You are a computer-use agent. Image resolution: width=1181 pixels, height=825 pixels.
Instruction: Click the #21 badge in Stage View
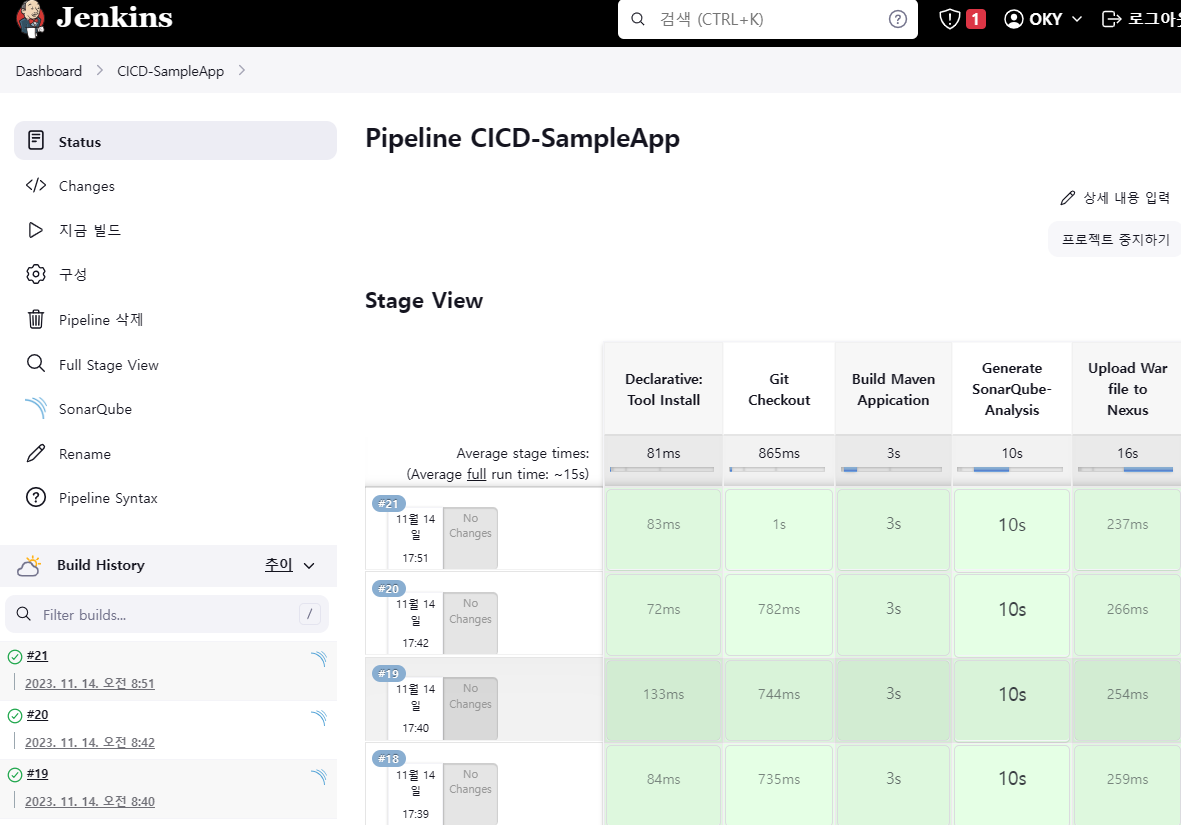(389, 503)
